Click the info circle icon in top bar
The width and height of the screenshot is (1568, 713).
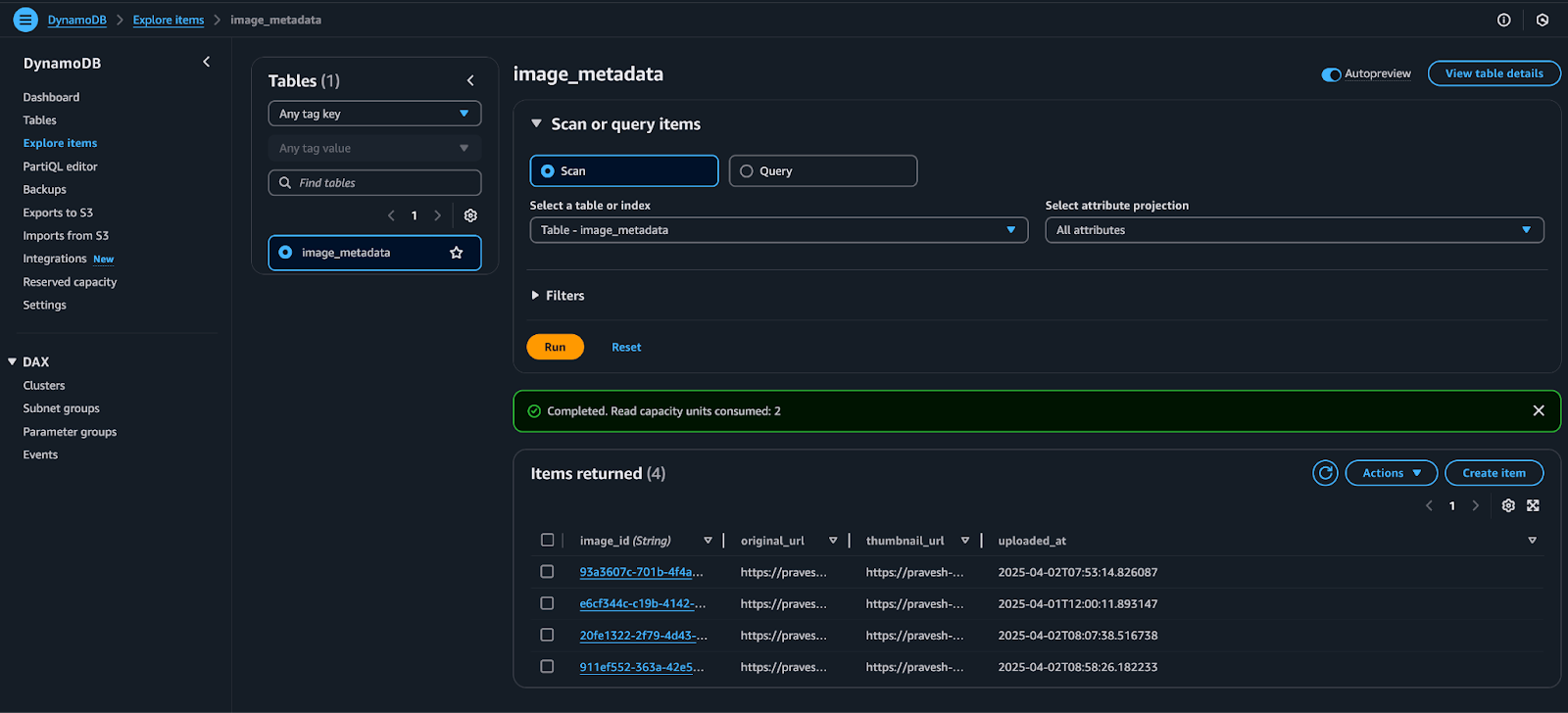pos(1503,20)
